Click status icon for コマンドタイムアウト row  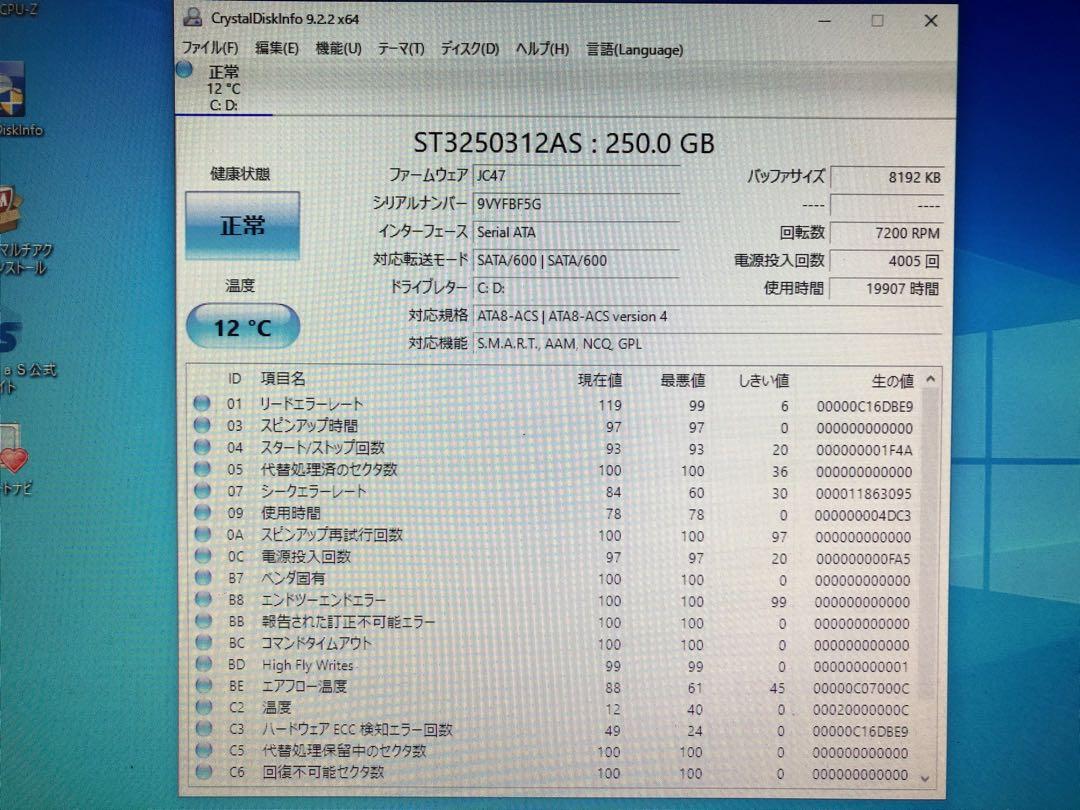point(203,642)
